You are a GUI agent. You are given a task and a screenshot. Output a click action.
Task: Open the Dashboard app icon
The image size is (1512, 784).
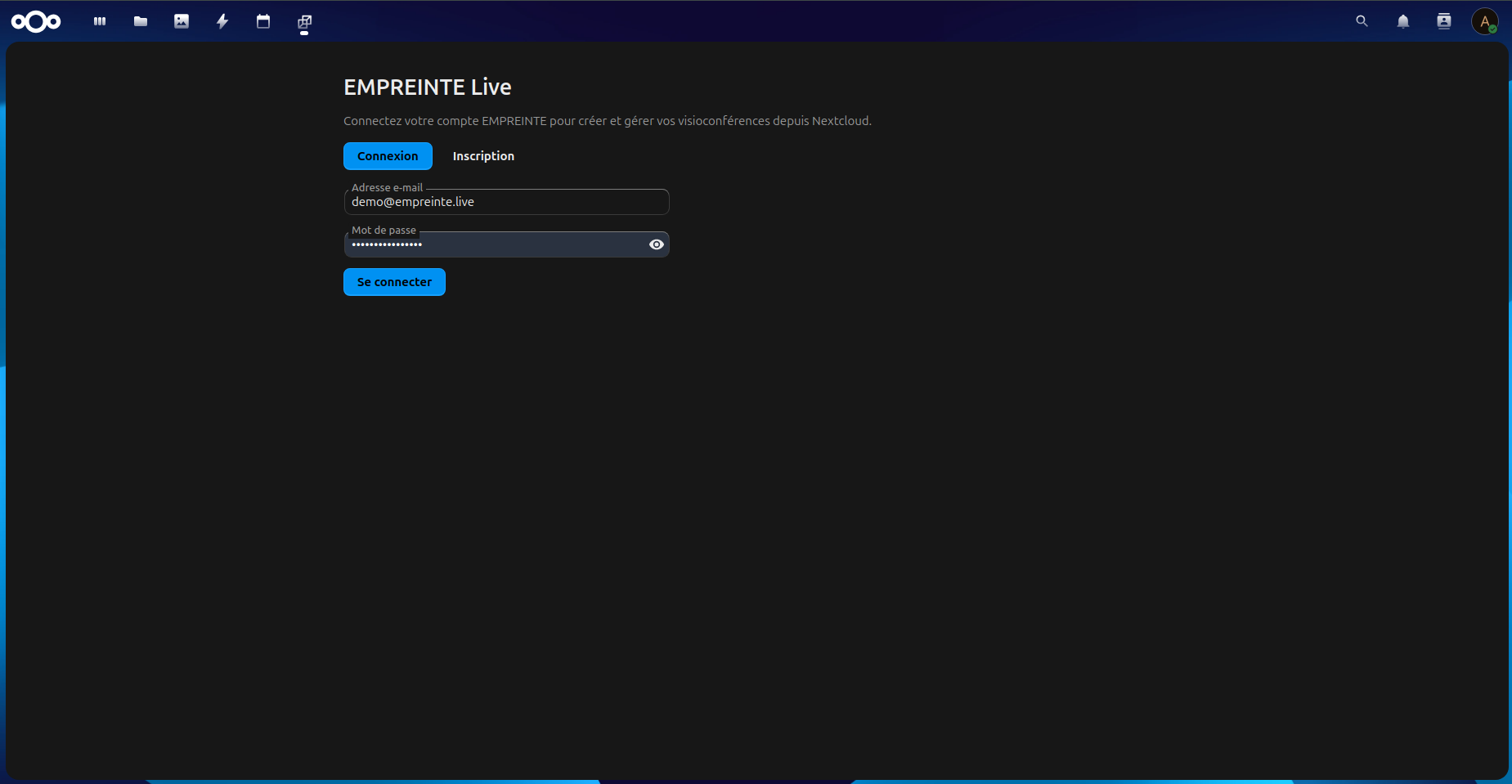tap(100, 21)
